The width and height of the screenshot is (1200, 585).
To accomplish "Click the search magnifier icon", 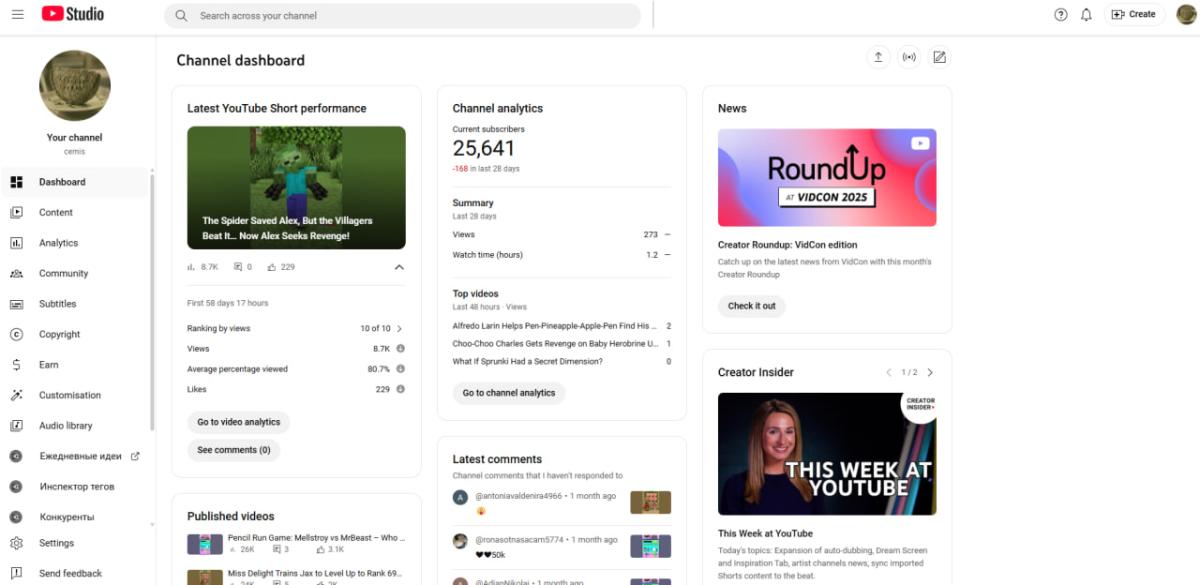I will [181, 16].
